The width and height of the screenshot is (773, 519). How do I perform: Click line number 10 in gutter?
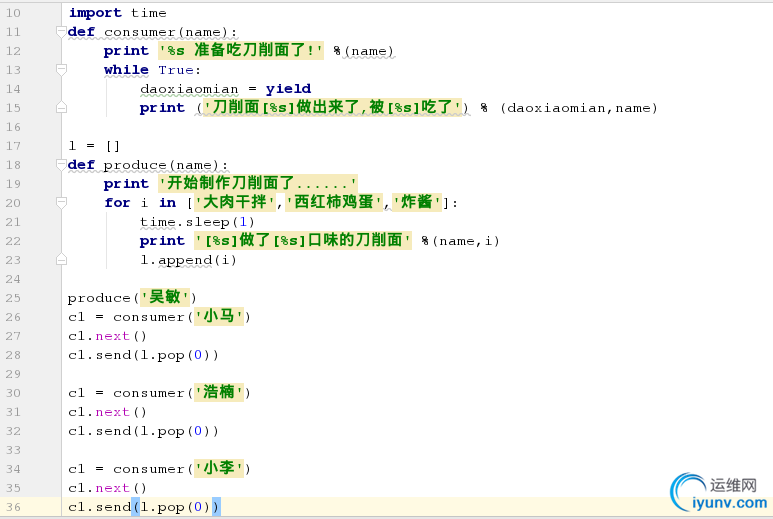13,13
